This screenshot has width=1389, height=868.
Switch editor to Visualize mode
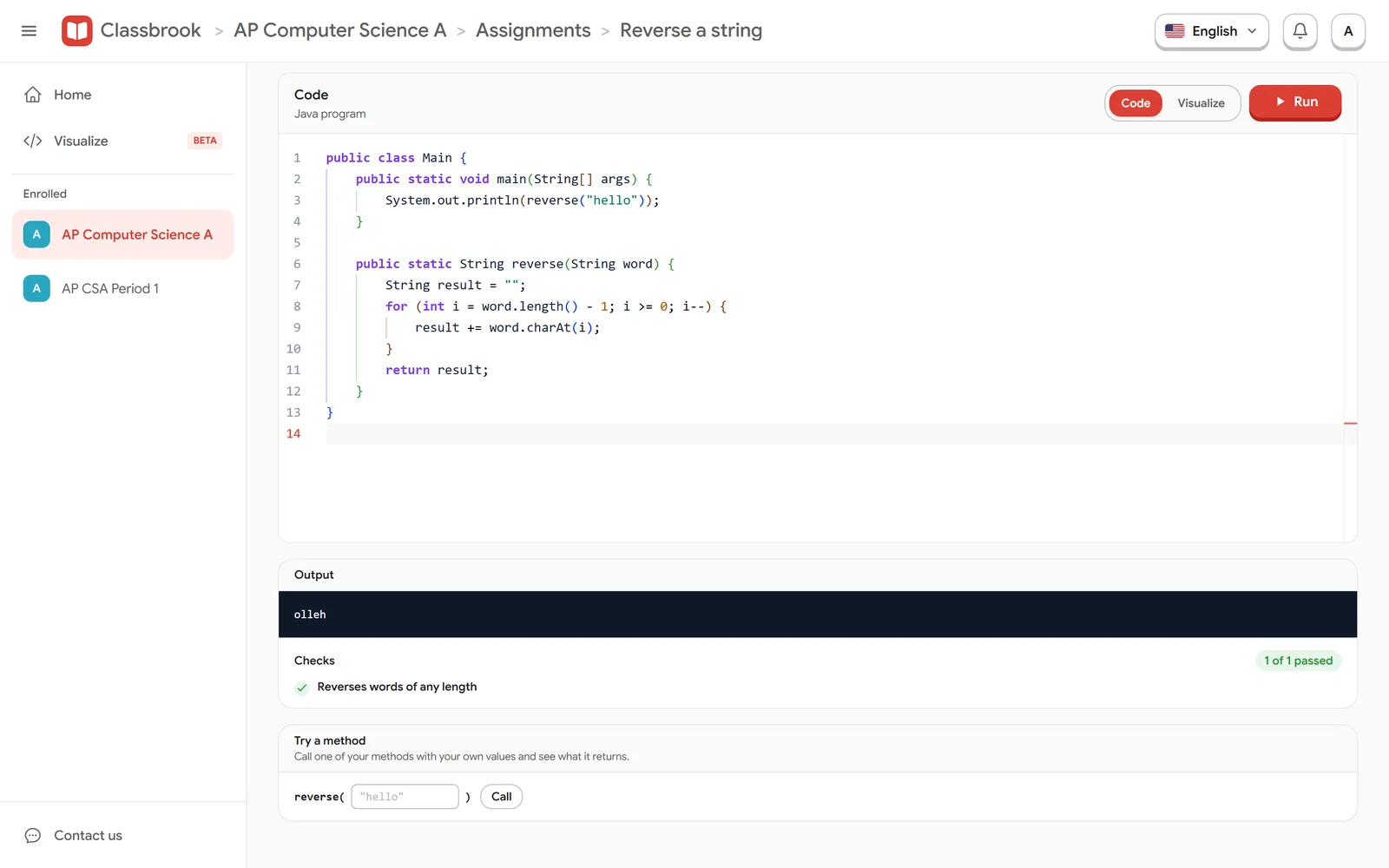point(1201,103)
